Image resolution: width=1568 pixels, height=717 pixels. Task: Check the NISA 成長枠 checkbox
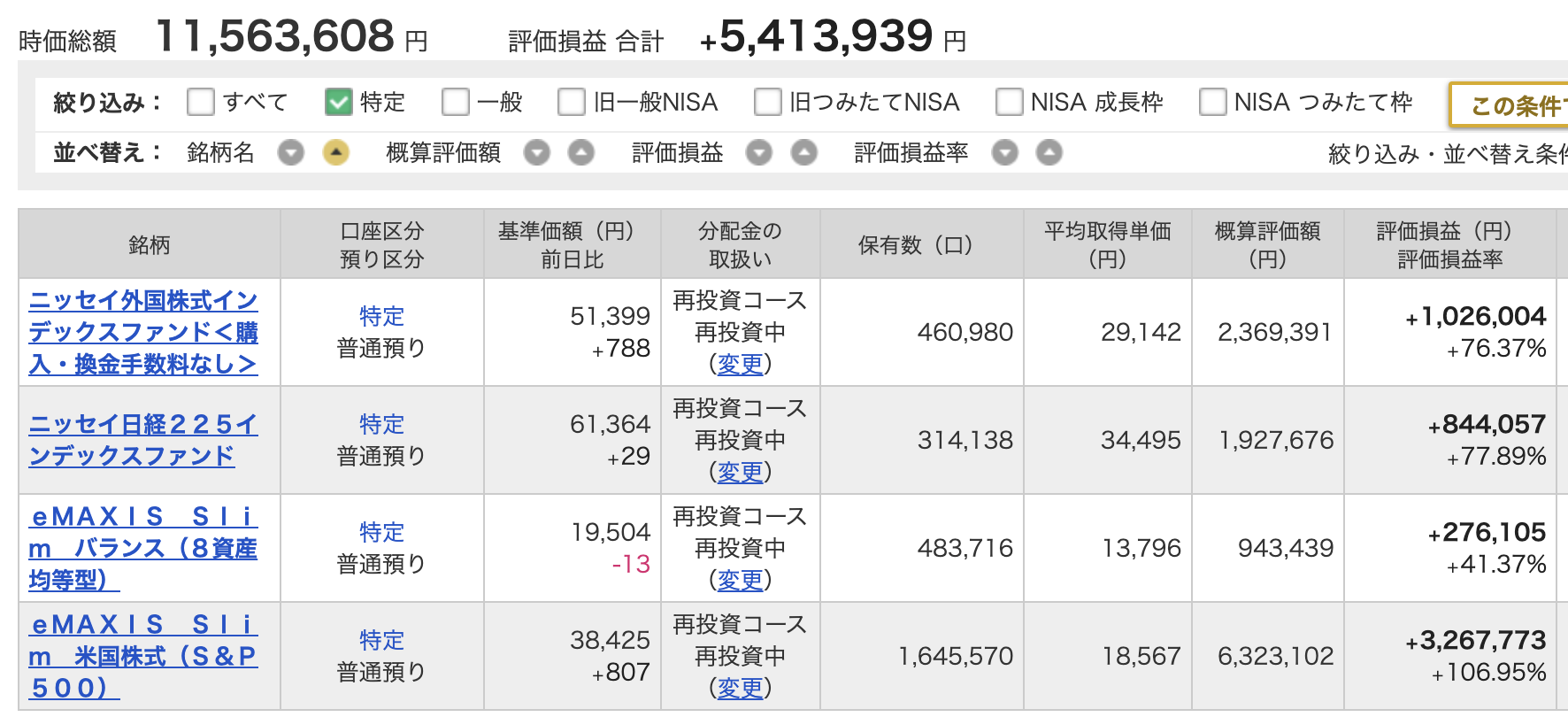pos(1010,102)
